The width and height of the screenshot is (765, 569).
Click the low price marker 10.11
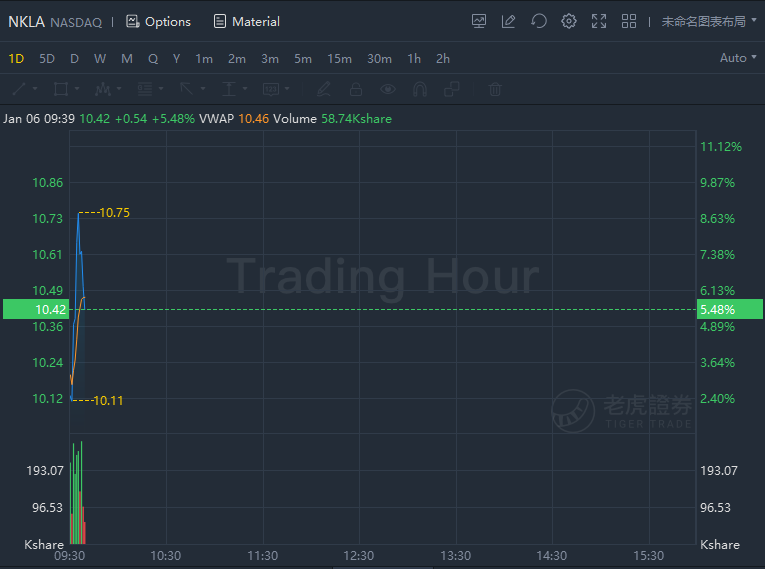click(108, 401)
